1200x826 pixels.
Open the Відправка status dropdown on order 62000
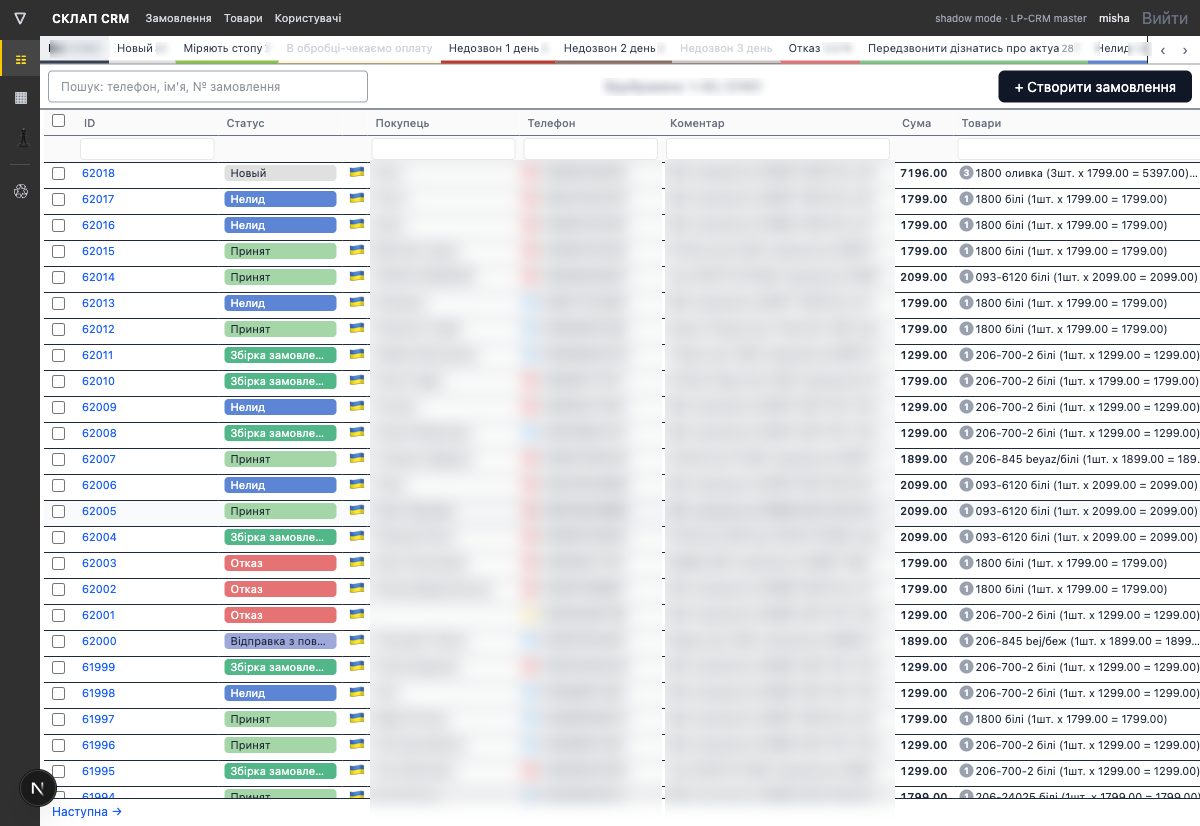pyautogui.click(x=280, y=641)
